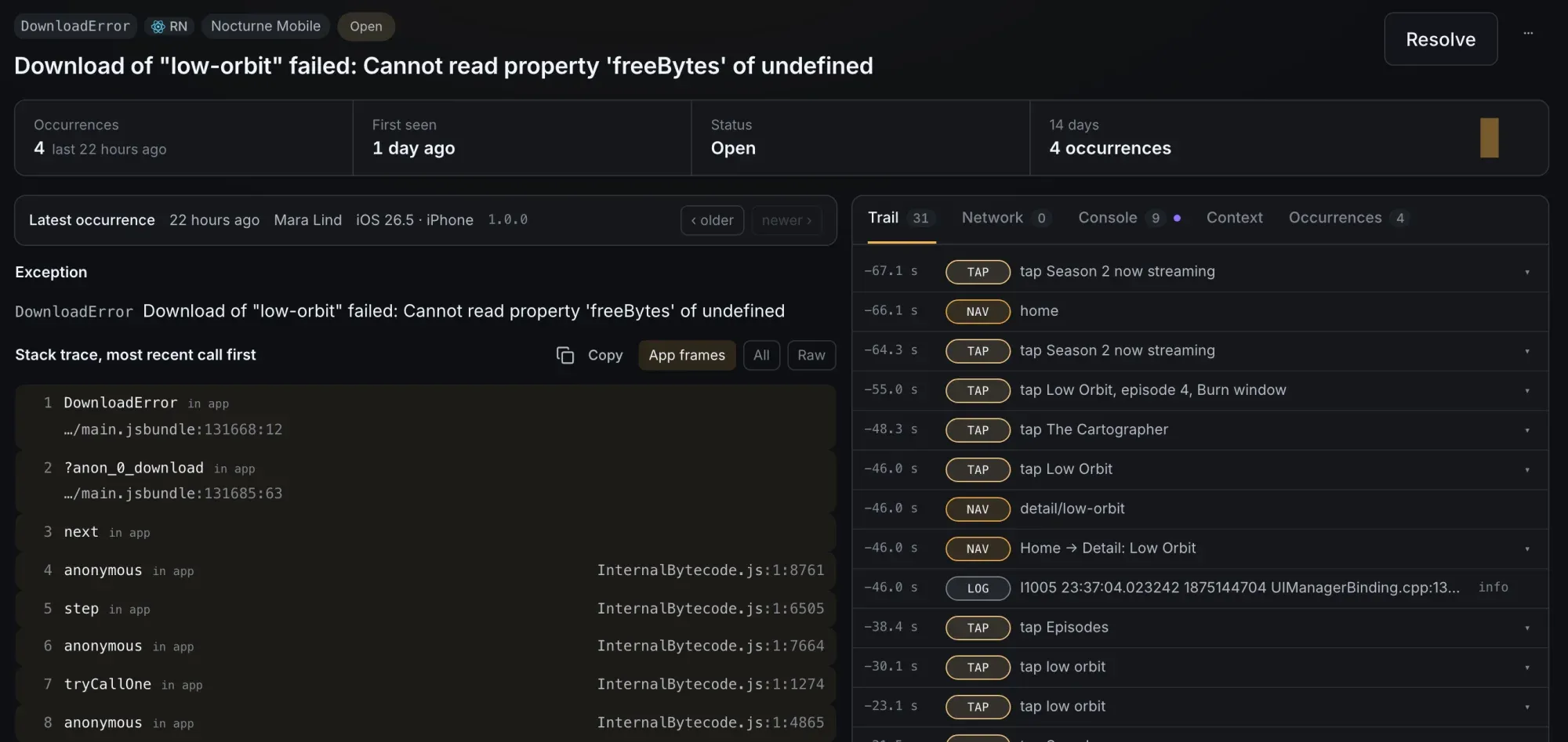1568x742 pixels.
Task: Open stack frame 5 step
Action: [425, 609]
